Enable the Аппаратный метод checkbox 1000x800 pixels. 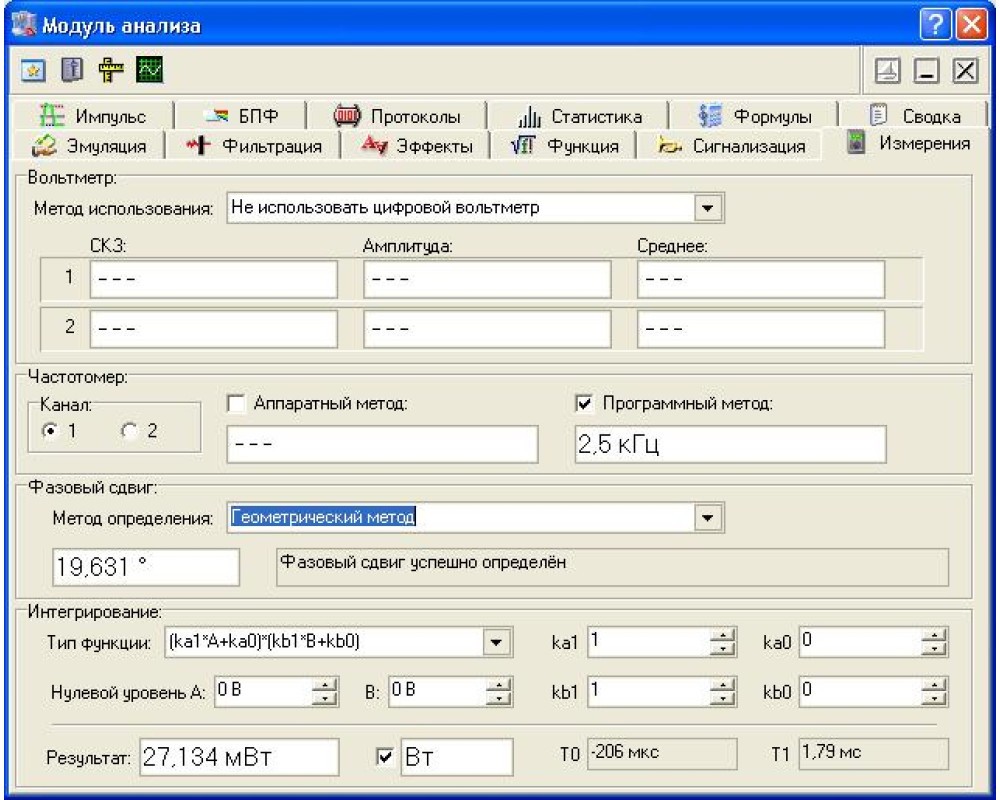tap(235, 403)
